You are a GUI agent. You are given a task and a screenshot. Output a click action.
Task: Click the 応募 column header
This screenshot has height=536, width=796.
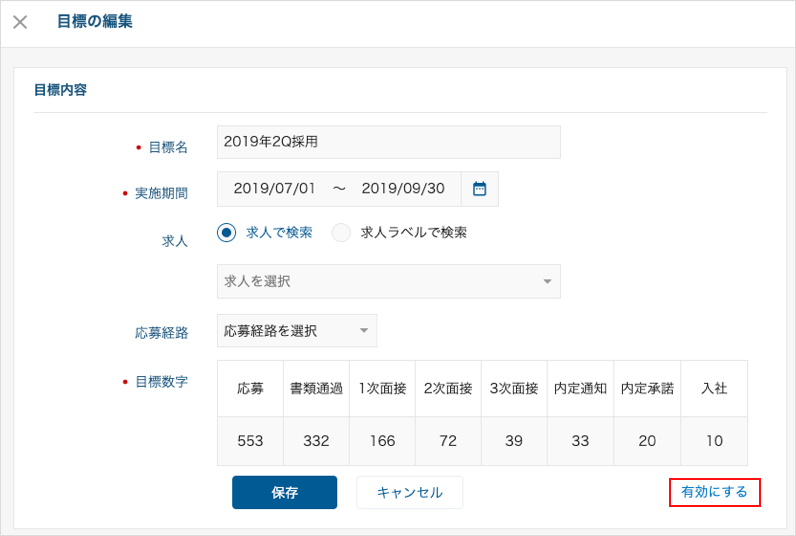(250, 389)
